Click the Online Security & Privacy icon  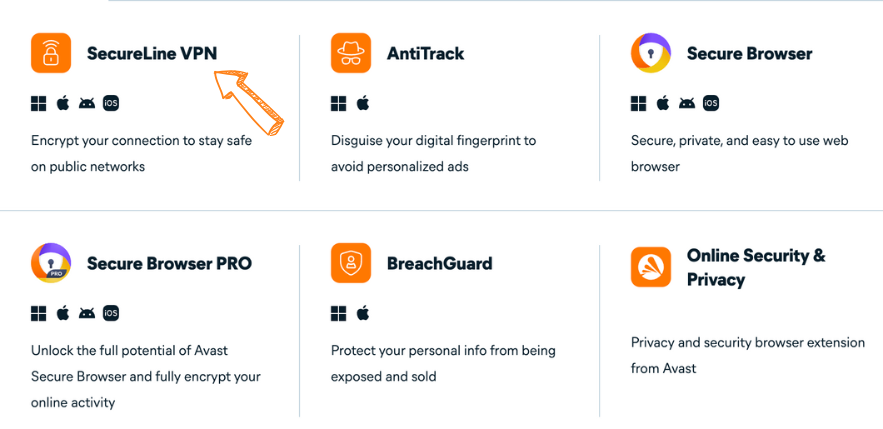(x=651, y=267)
